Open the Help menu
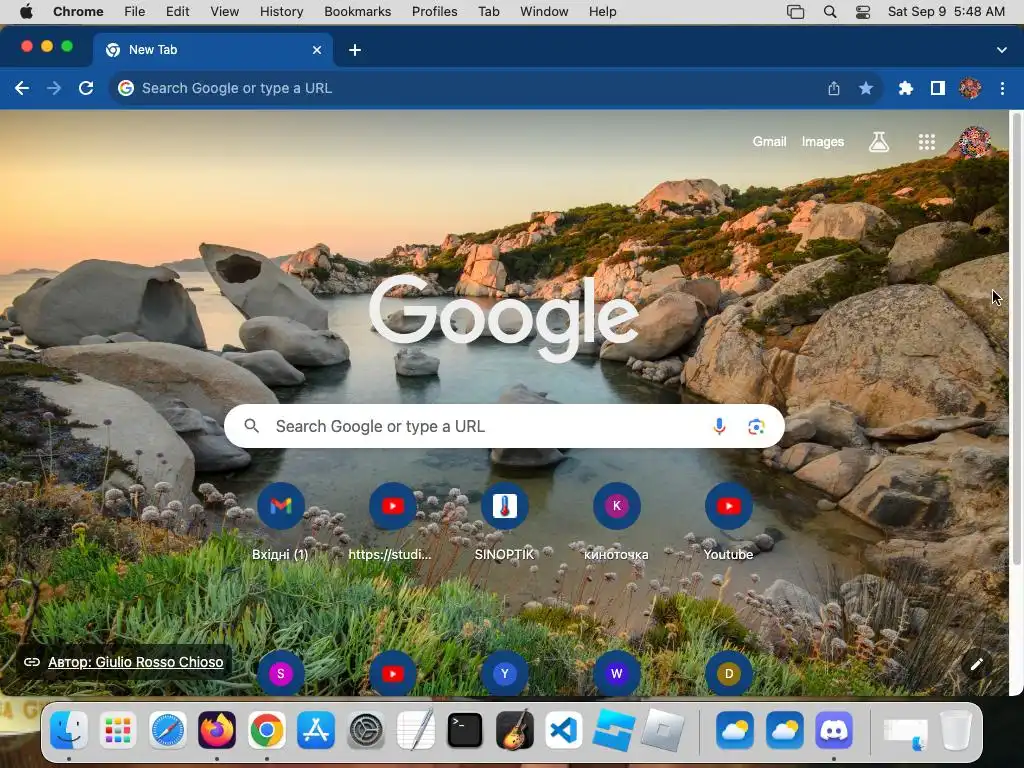The width and height of the screenshot is (1024, 768). click(x=602, y=12)
